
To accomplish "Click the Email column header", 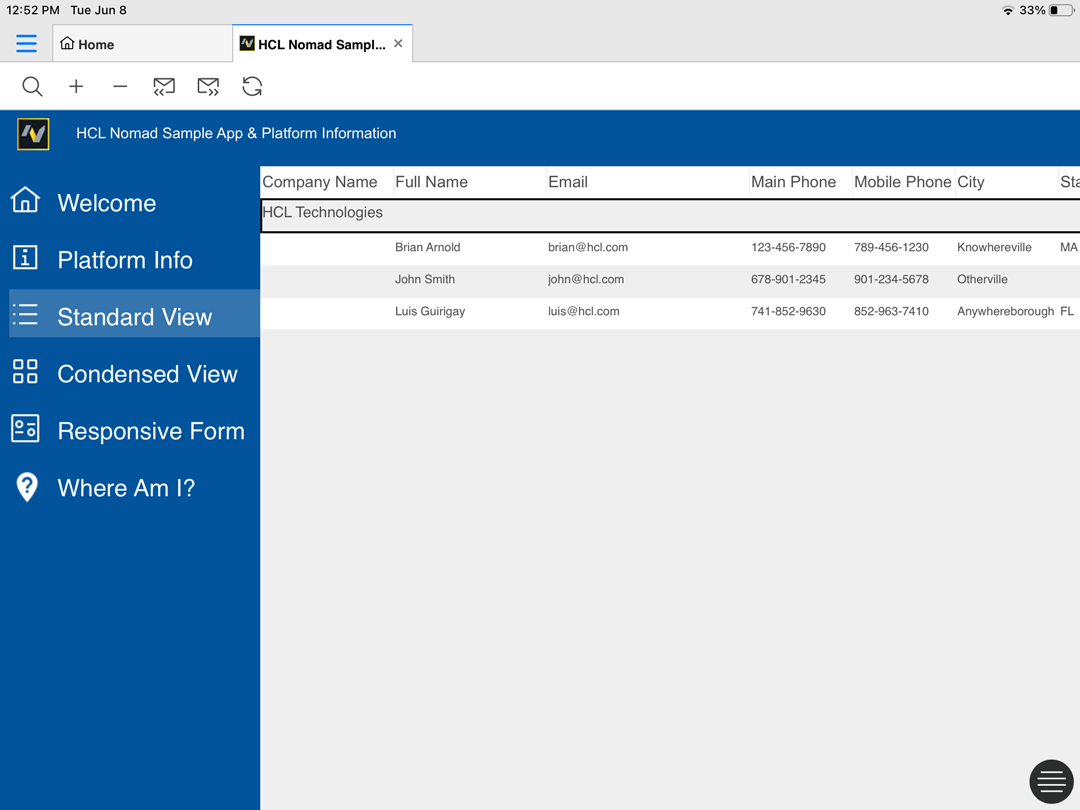I will [x=568, y=182].
